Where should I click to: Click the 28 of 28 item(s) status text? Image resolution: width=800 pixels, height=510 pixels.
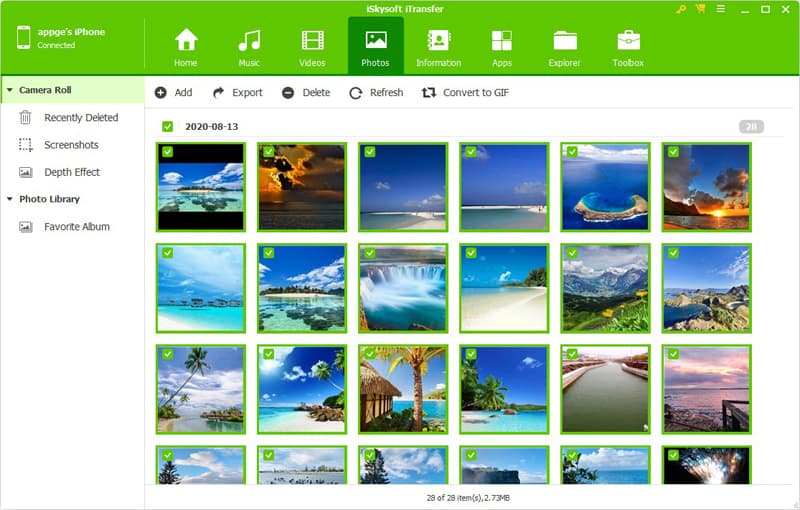[468, 498]
